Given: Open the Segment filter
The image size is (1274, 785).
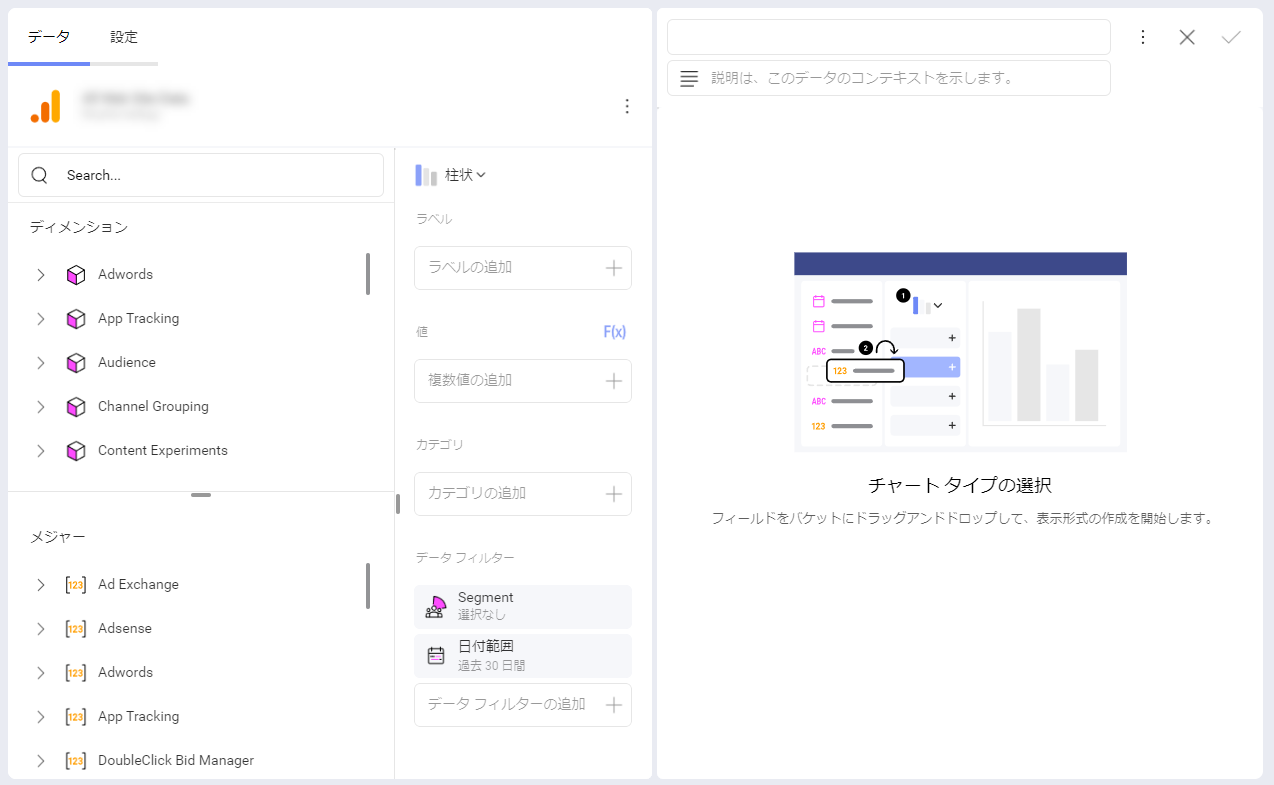Looking at the screenshot, I should (x=523, y=606).
